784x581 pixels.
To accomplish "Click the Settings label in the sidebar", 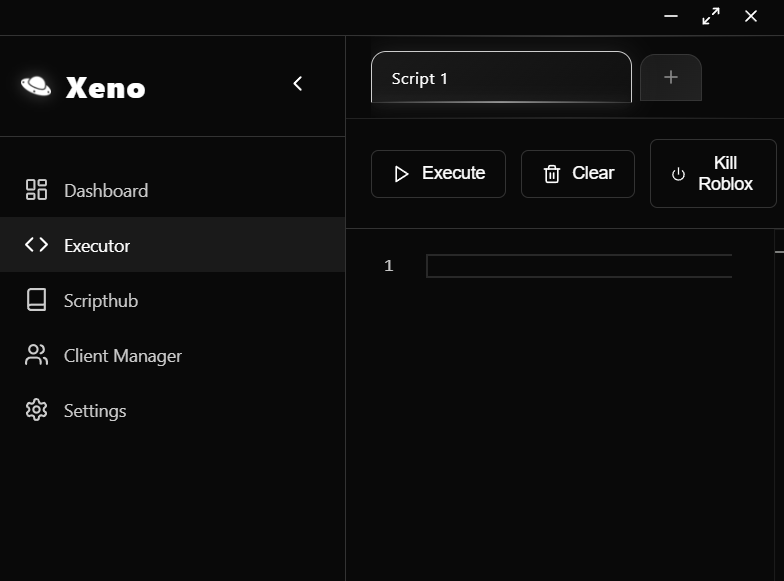I will tap(95, 410).
